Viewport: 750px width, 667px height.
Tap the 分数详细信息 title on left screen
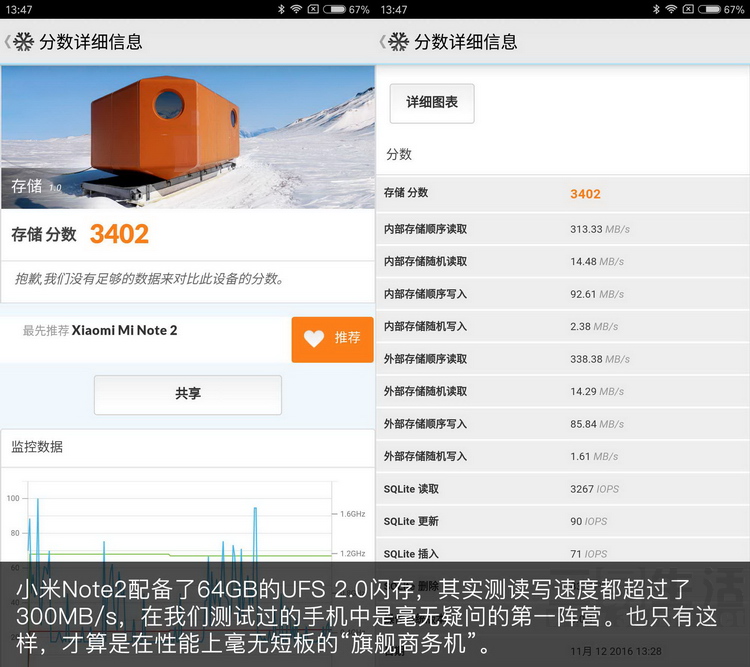(91, 42)
